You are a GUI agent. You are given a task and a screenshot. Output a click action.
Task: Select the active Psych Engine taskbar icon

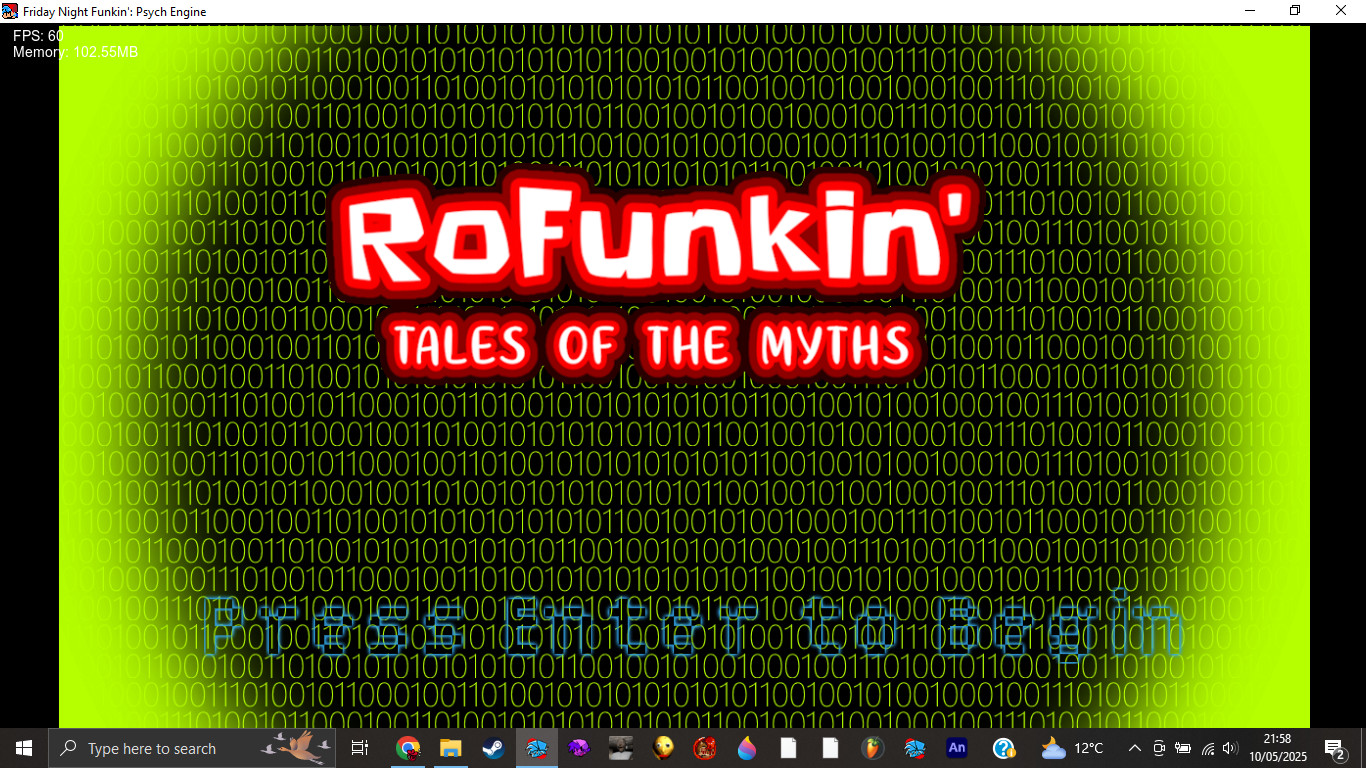pos(536,748)
